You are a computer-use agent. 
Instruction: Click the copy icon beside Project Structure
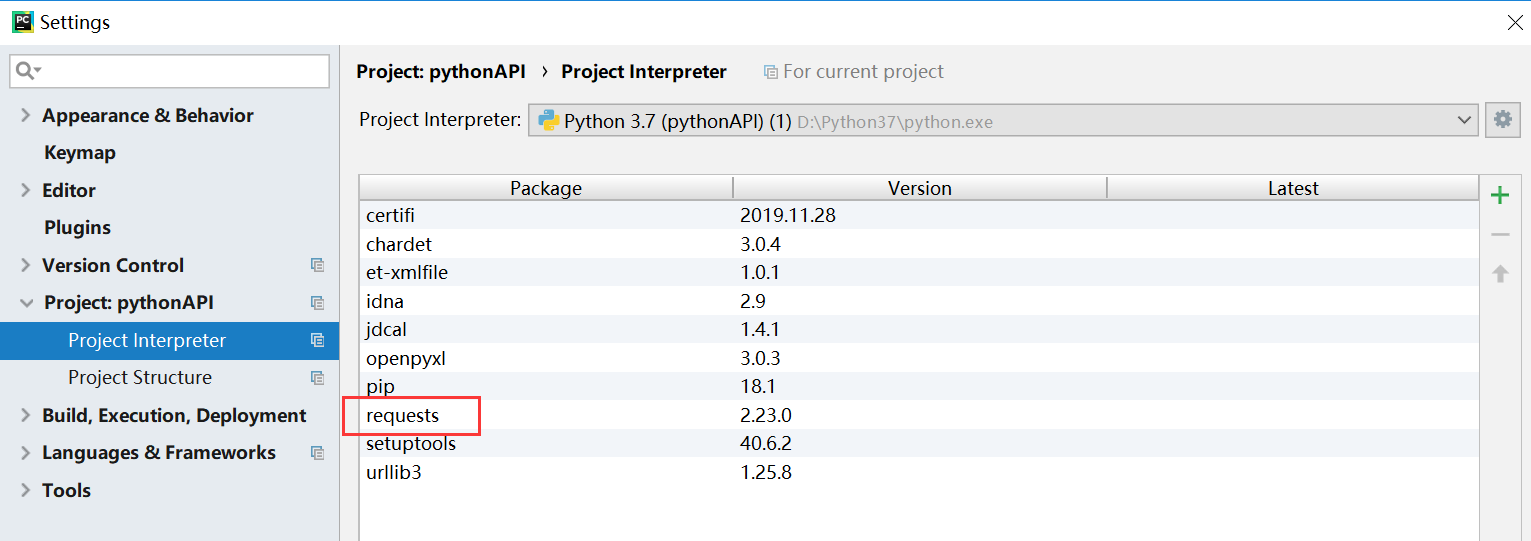(x=317, y=378)
